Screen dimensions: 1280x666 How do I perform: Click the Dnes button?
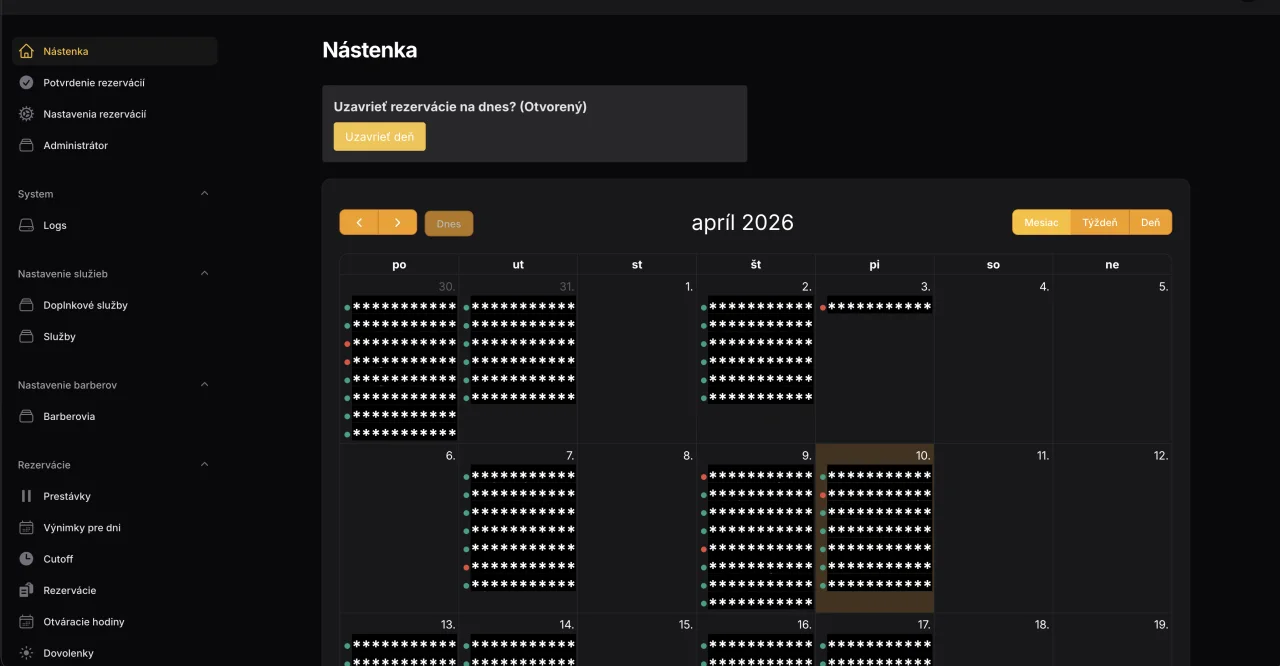(x=449, y=224)
